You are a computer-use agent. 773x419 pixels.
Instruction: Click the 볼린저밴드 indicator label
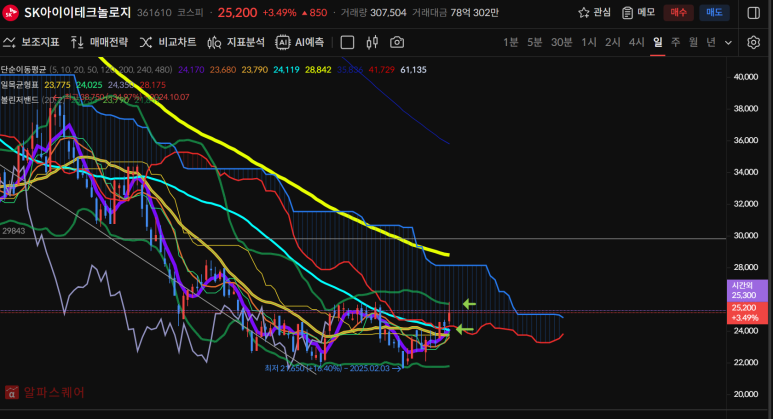(20, 100)
